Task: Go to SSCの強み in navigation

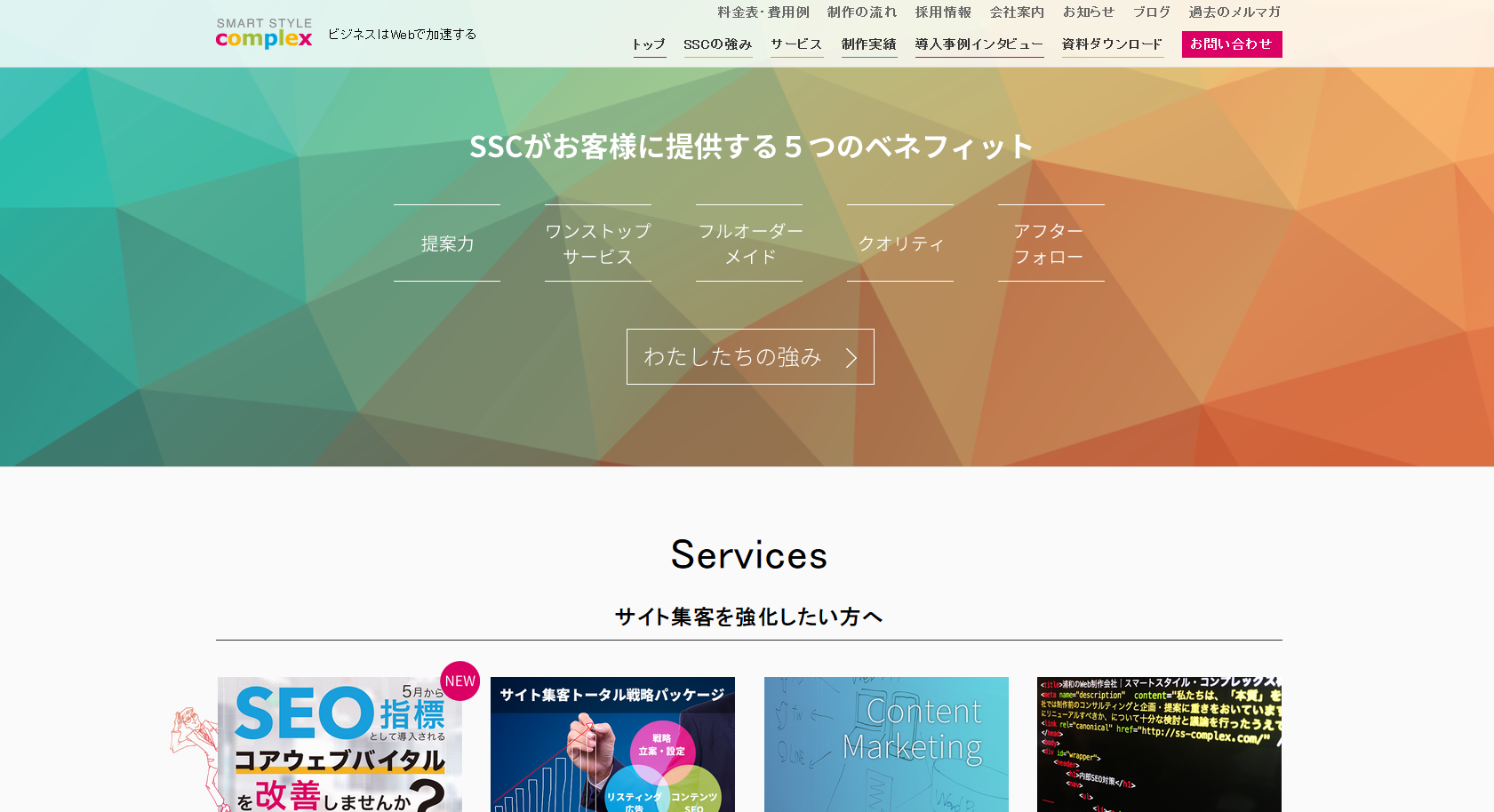Action: tap(717, 44)
